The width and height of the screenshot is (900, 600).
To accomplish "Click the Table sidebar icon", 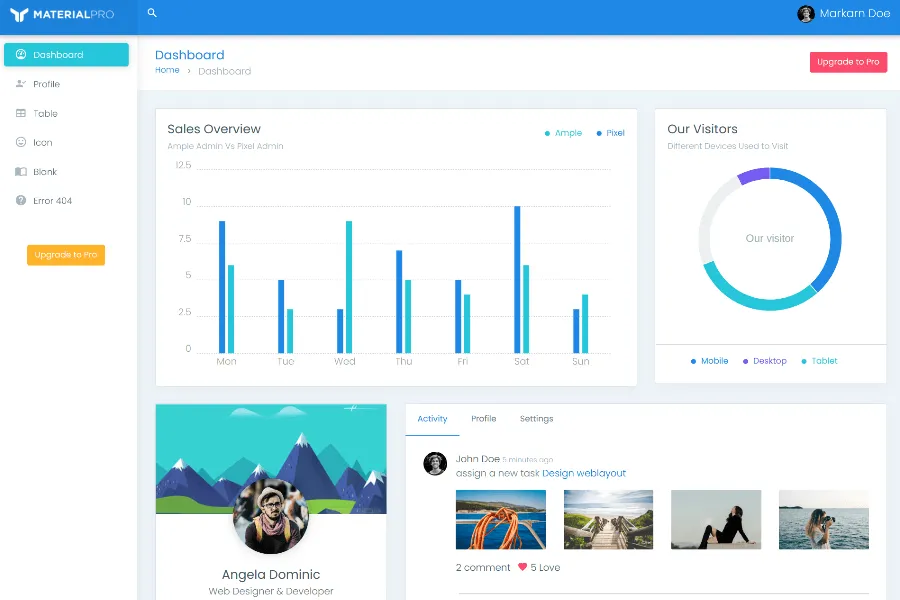I will point(21,114).
